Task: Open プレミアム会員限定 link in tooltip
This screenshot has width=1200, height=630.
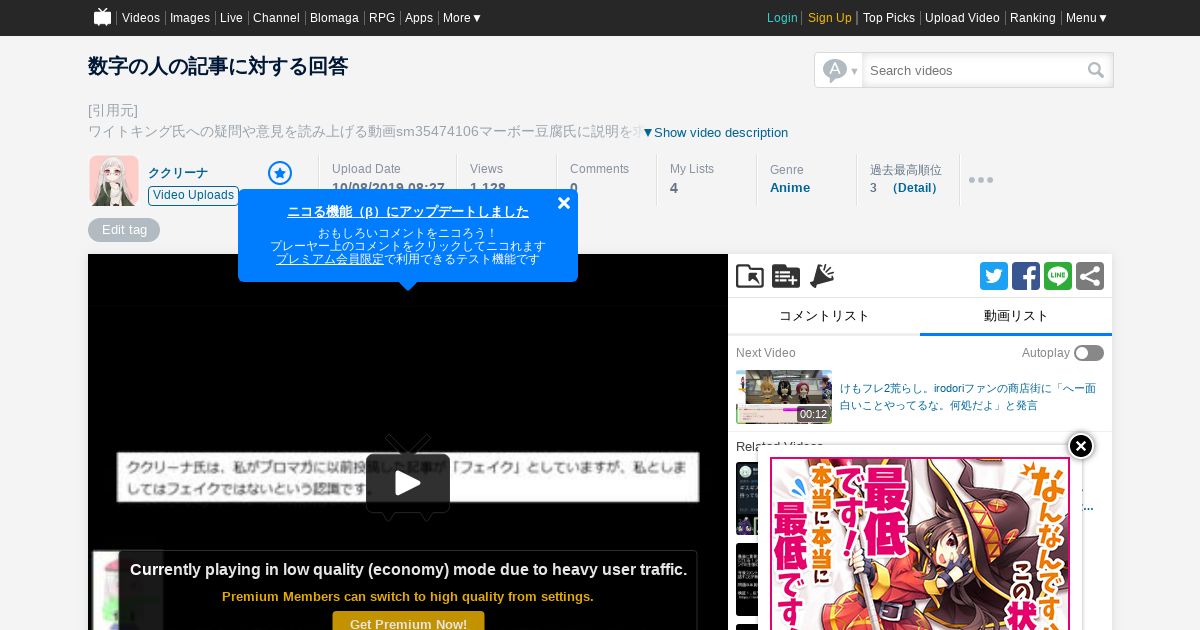Action: coord(330,259)
